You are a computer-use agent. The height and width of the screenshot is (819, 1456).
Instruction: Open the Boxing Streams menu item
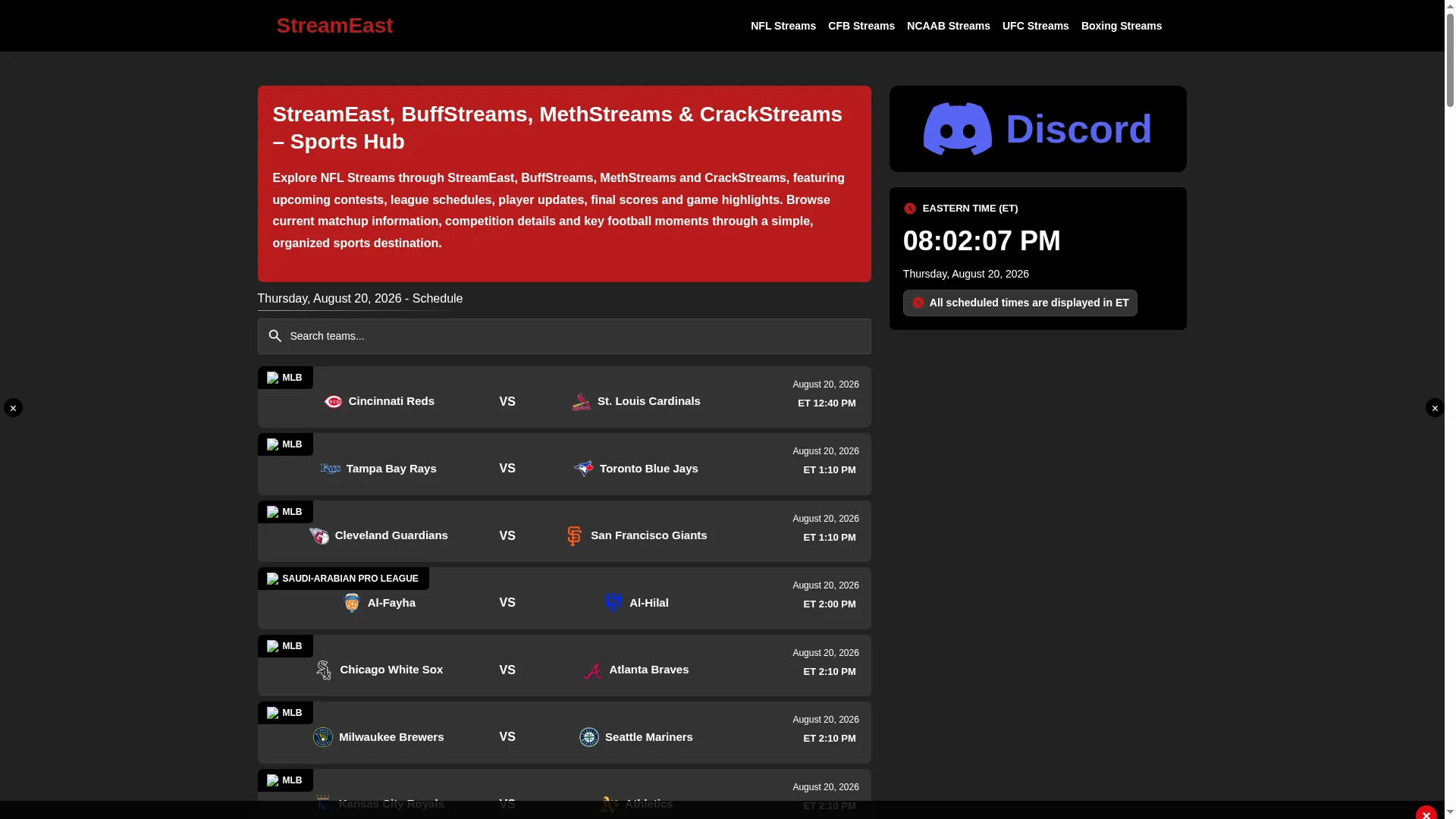[1121, 26]
